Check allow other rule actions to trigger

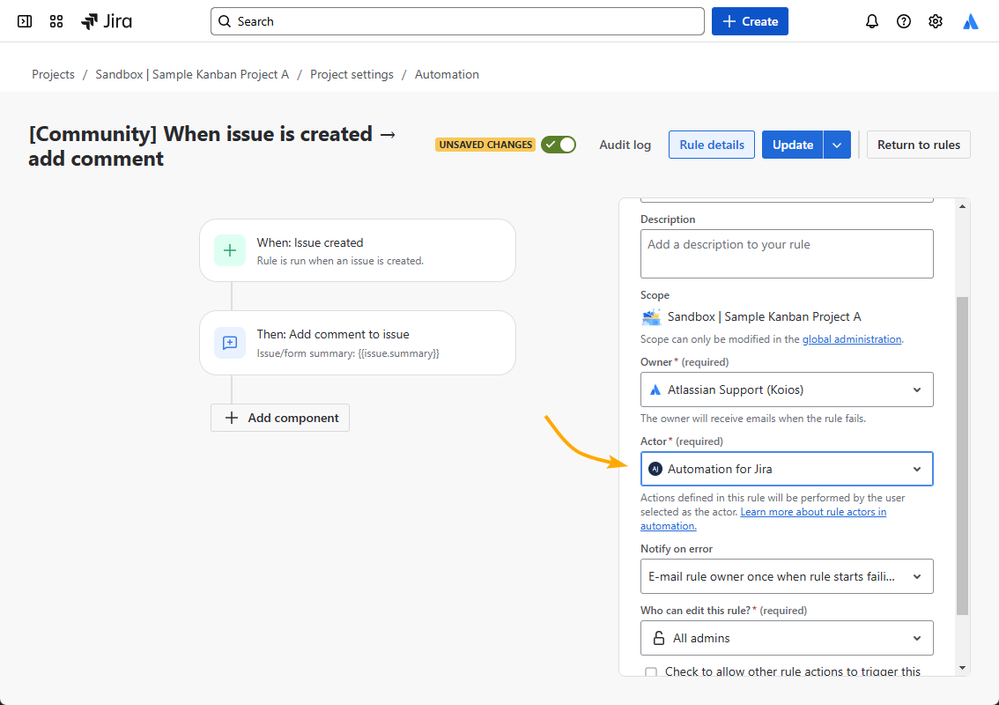tap(650, 672)
